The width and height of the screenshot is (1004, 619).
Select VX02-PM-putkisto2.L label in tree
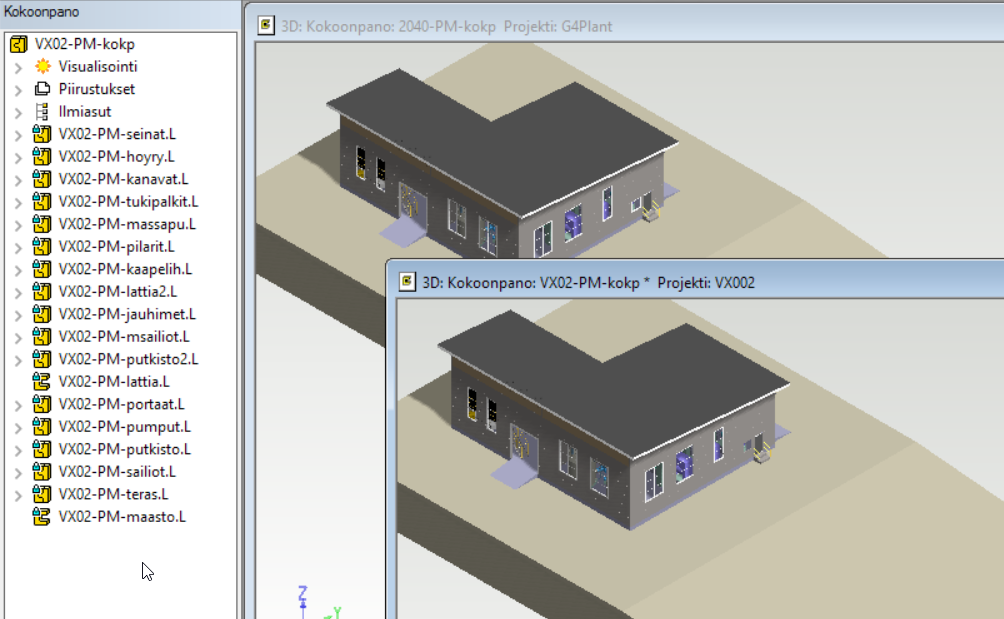click(x=128, y=359)
